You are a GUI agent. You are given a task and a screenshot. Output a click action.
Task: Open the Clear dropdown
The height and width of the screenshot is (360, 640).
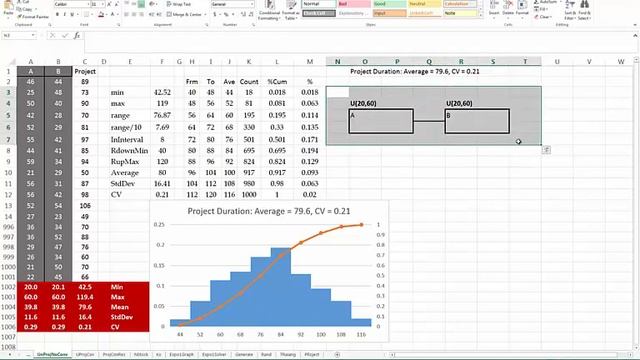coord(544,17)
